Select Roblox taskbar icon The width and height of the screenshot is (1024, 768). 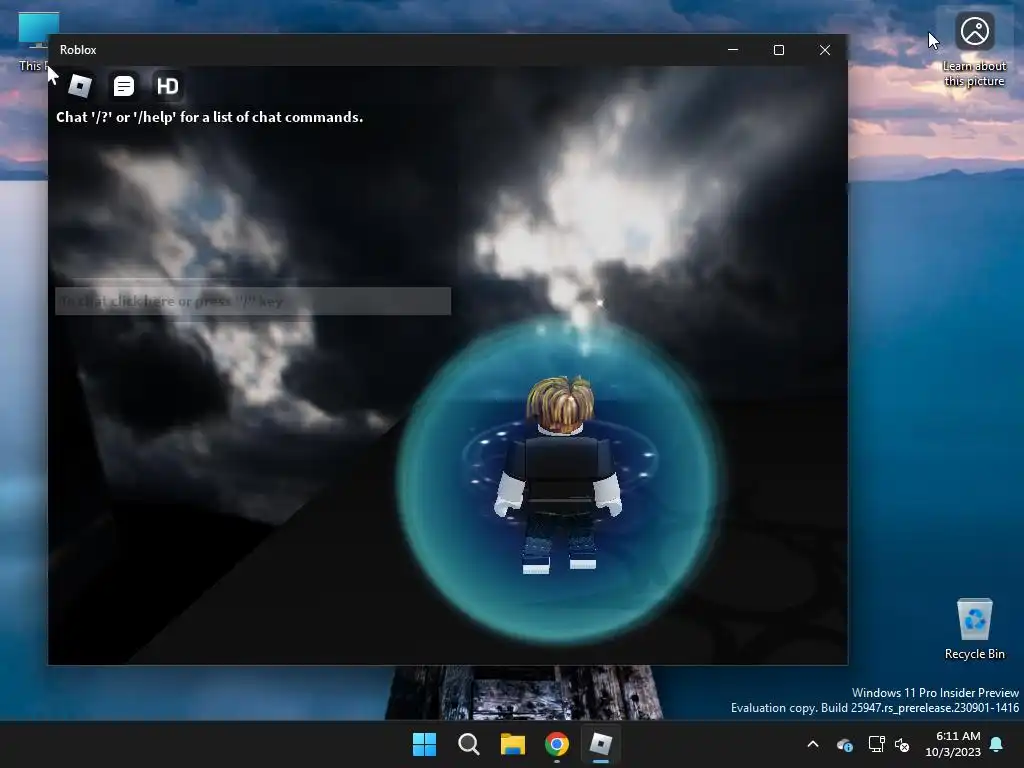601,744
